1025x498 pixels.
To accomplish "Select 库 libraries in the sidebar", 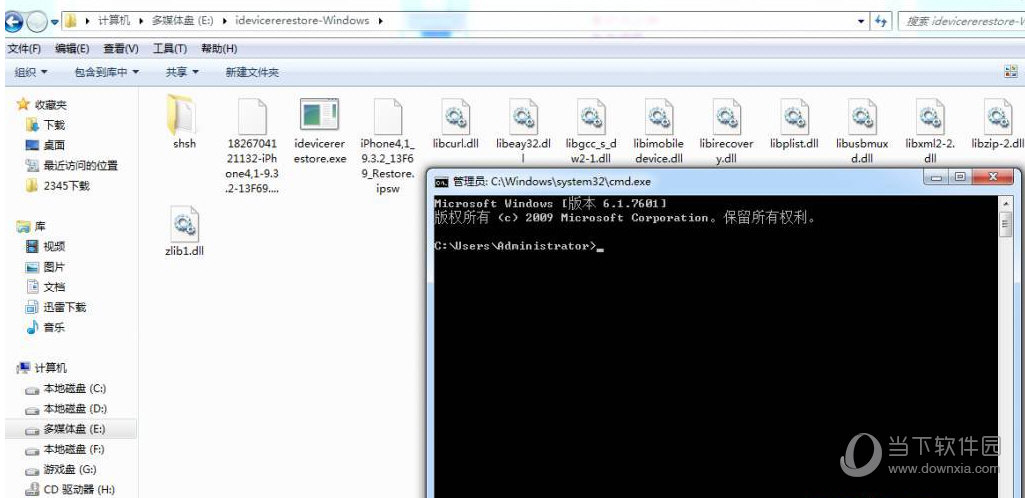I will pos(31,226).
